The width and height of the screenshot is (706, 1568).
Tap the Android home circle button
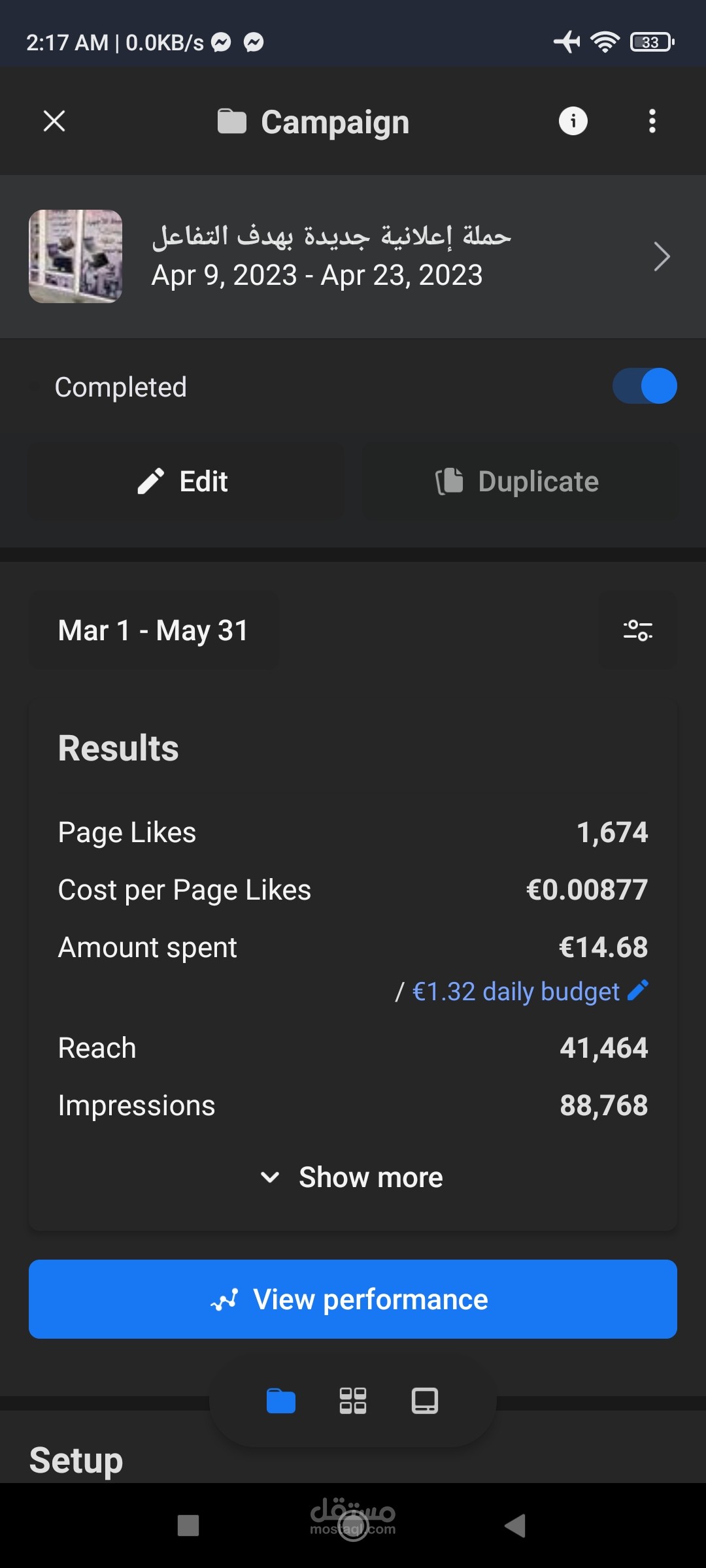pos(353,1526)
